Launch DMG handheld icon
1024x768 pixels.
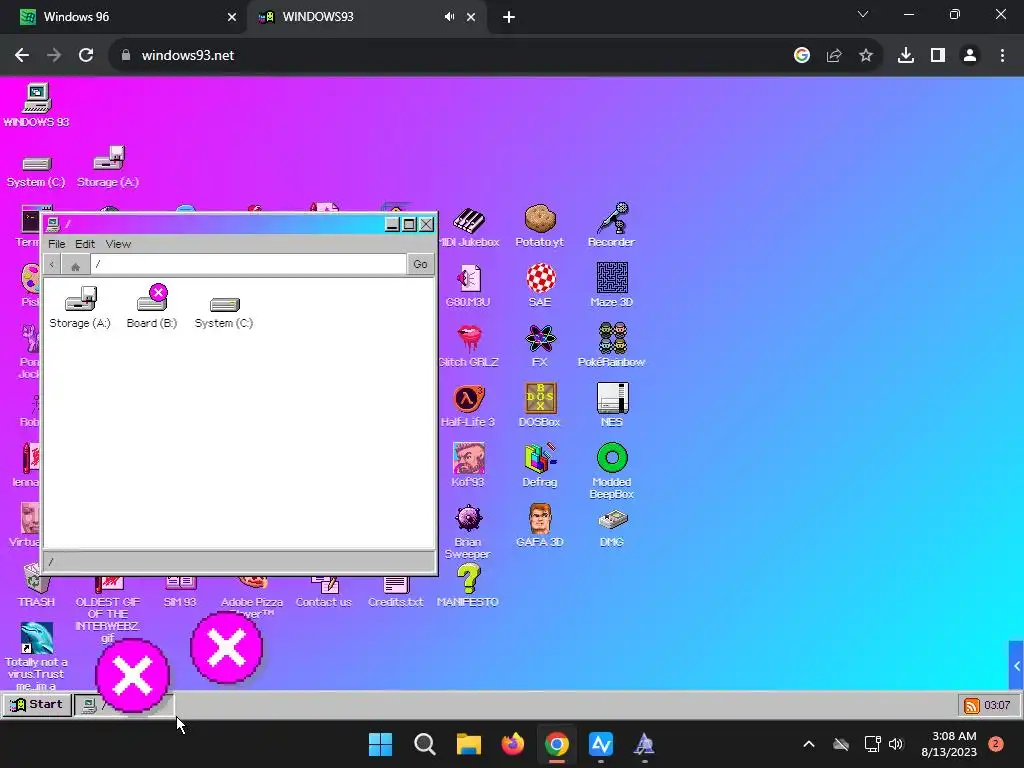(x=612, y=528)
